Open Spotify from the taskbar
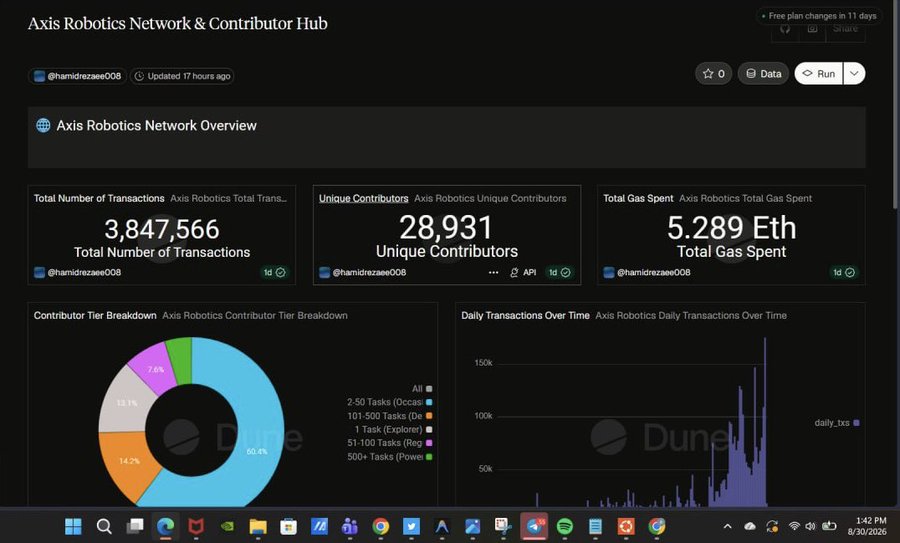This screenshot has height=543, width=900. [x=565, y=526]
